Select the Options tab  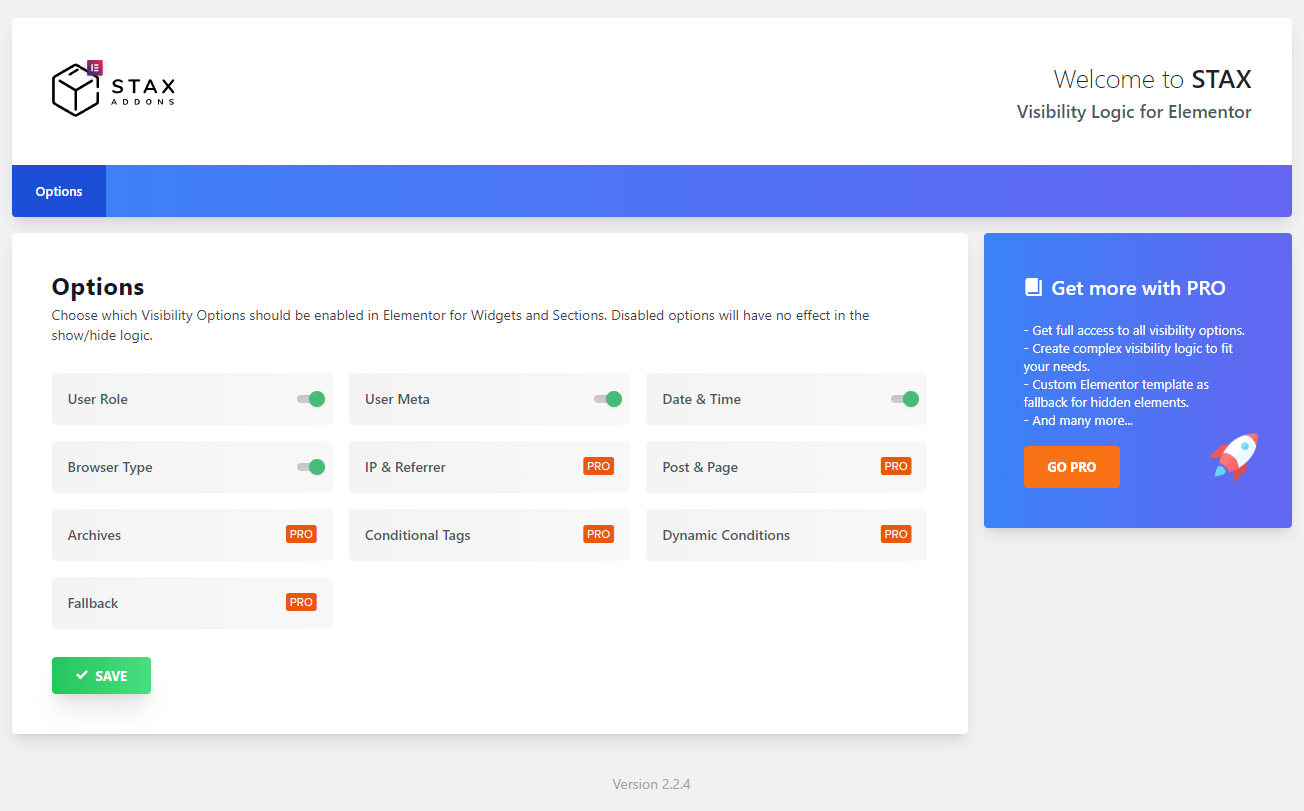(x=58, y=191)
